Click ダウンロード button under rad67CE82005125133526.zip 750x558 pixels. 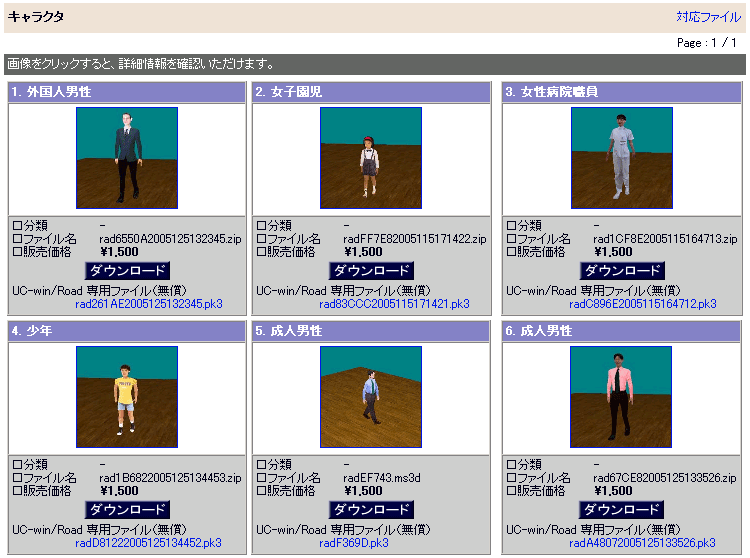point(621,510)
